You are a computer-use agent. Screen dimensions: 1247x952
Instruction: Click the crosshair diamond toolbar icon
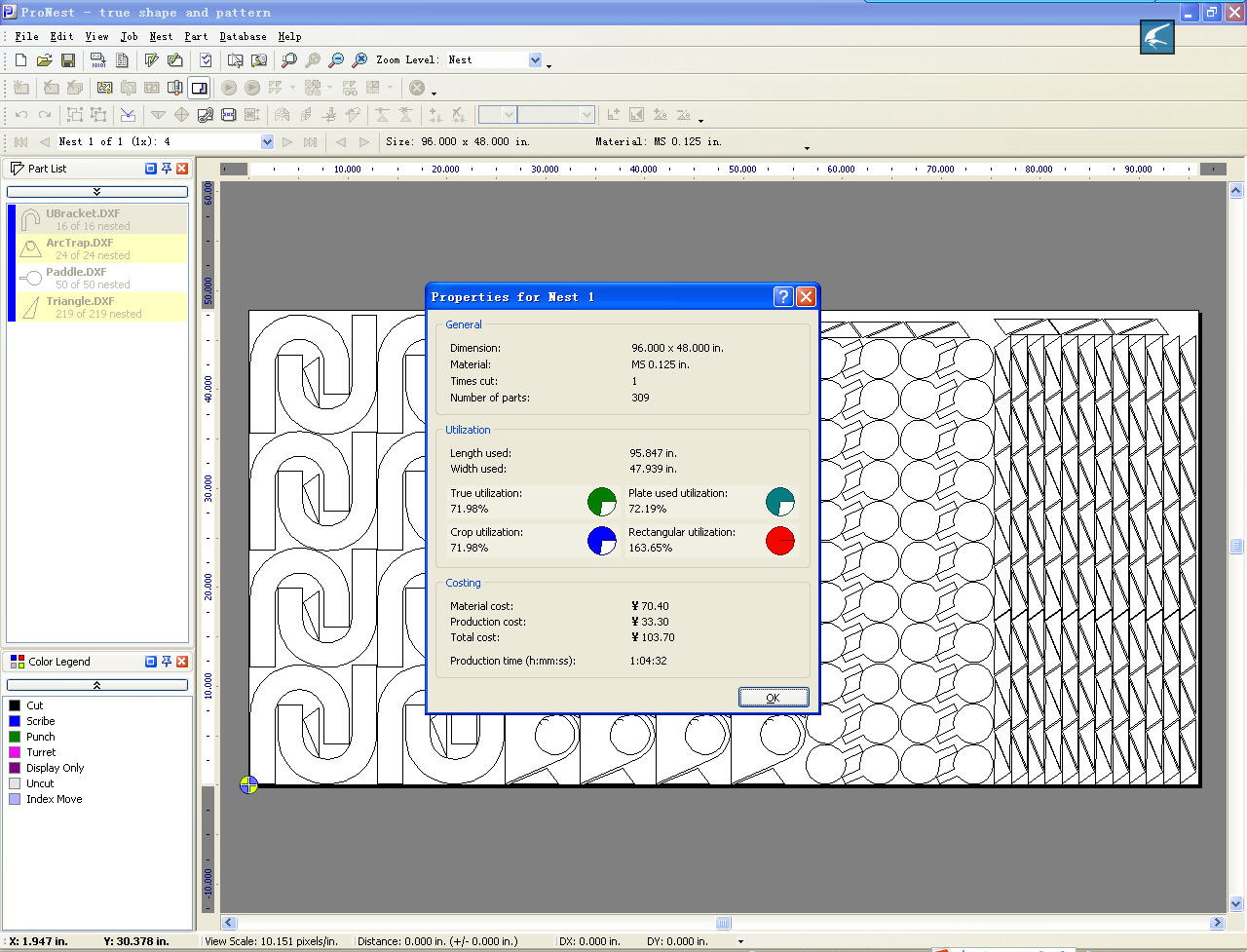pyautogui.click(x=181, y=115)
